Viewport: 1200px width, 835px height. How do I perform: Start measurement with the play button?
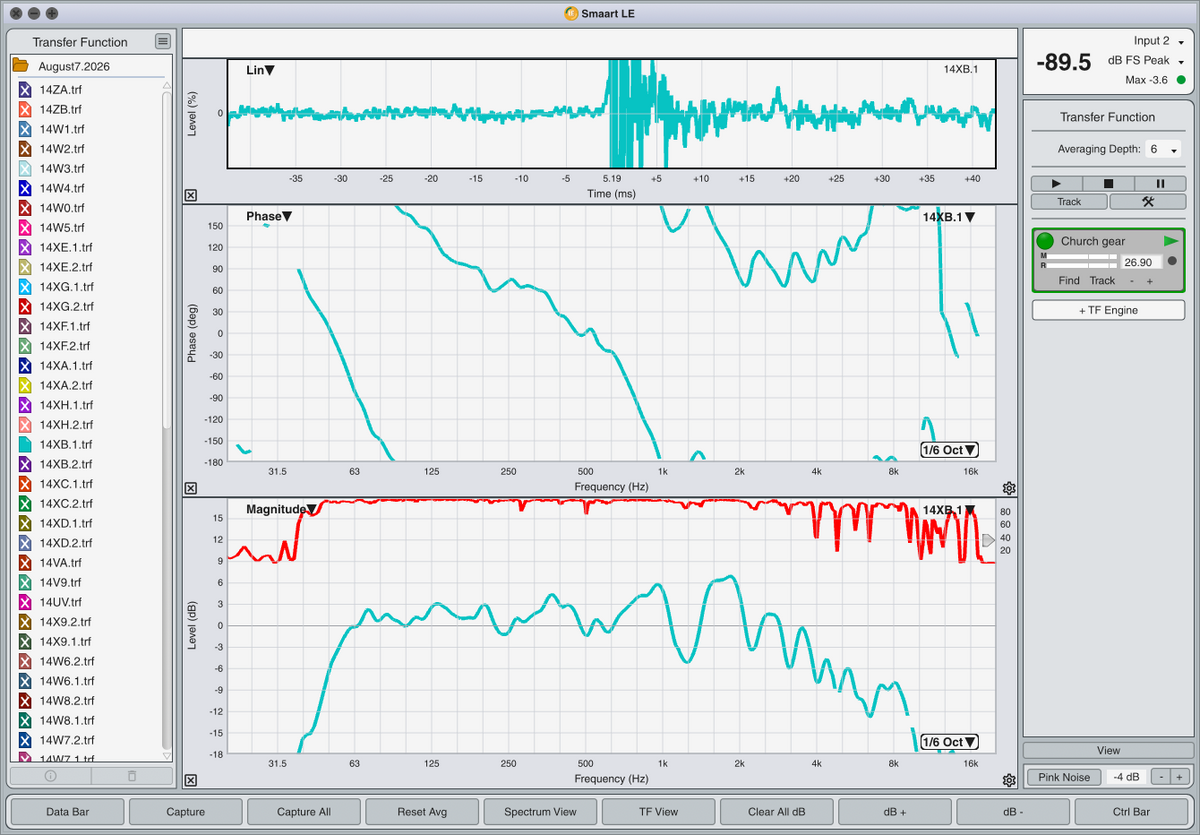[1057, 184]
